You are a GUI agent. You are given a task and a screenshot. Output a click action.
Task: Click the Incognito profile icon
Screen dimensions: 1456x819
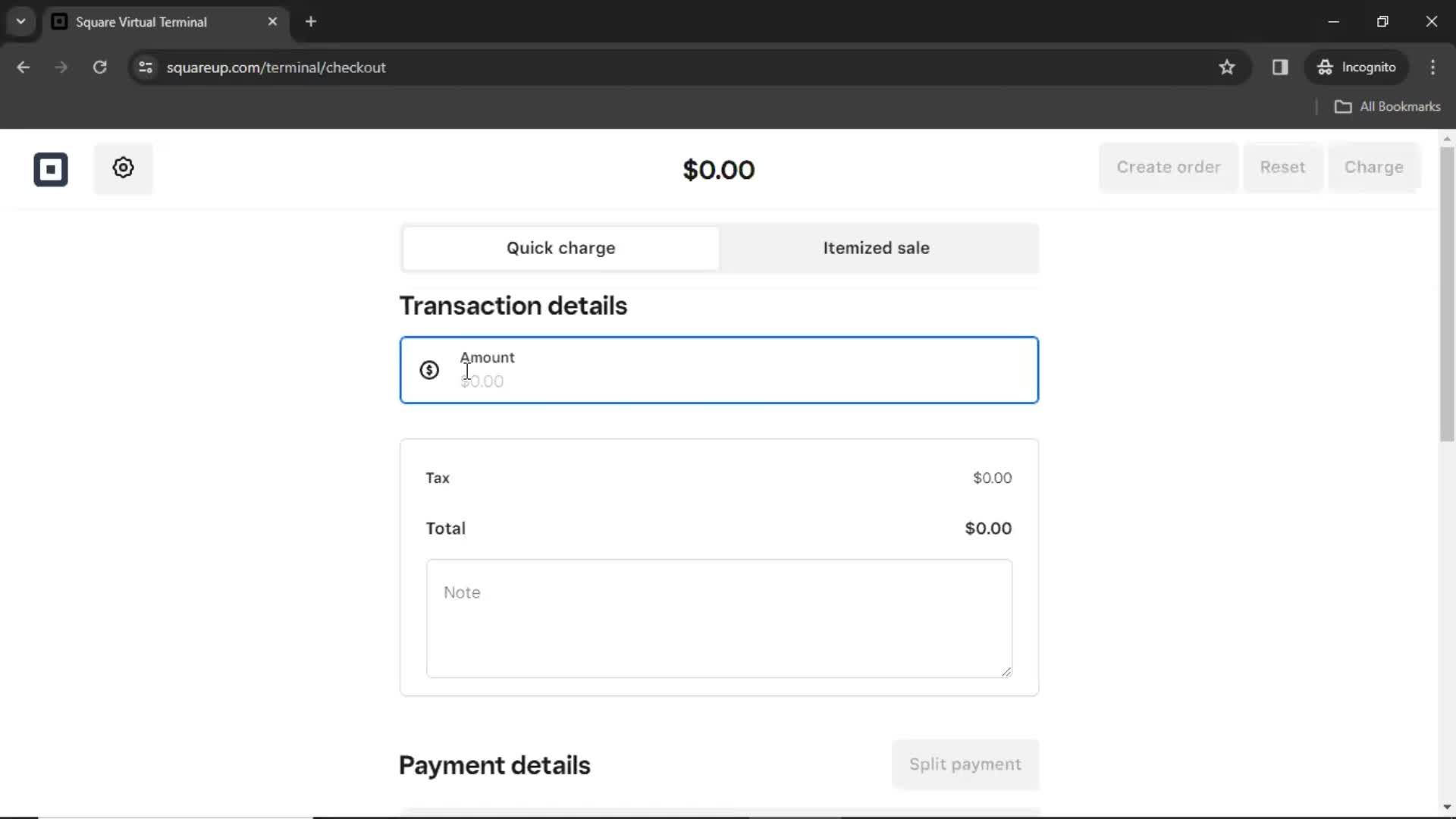point(1326,67)
